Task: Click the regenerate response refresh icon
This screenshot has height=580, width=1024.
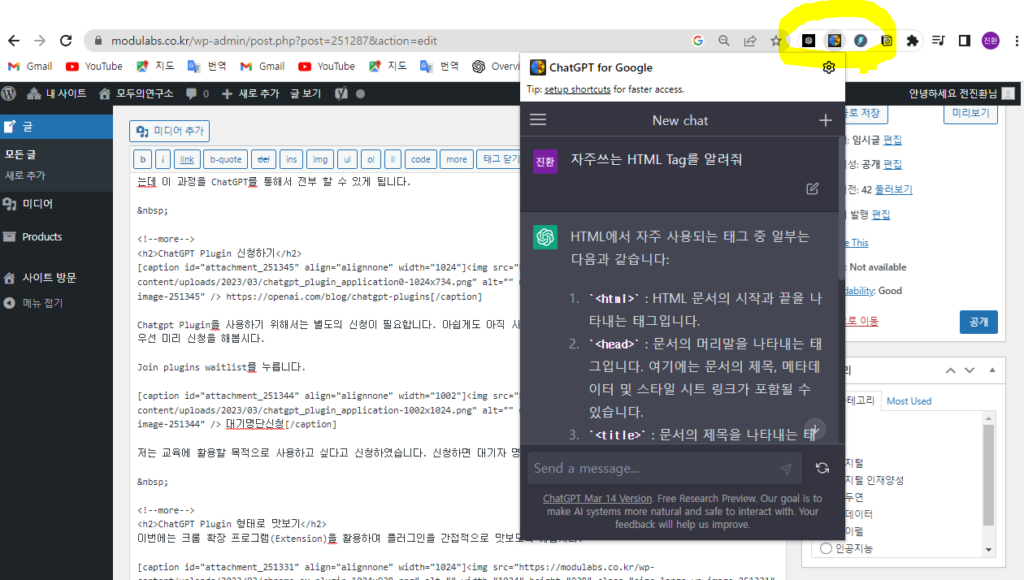Action: 822,468
